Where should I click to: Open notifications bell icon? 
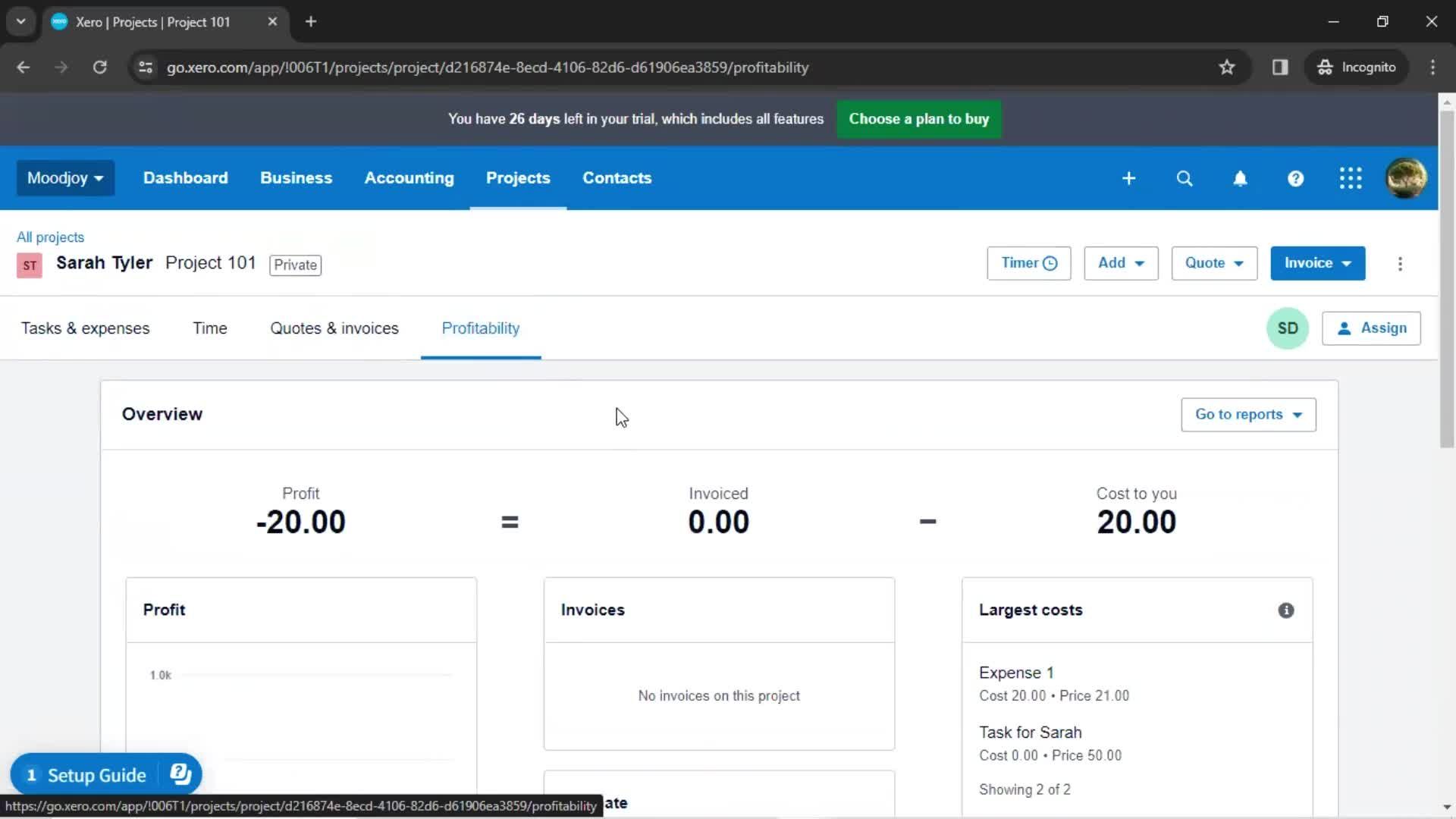pos(1240,178)
